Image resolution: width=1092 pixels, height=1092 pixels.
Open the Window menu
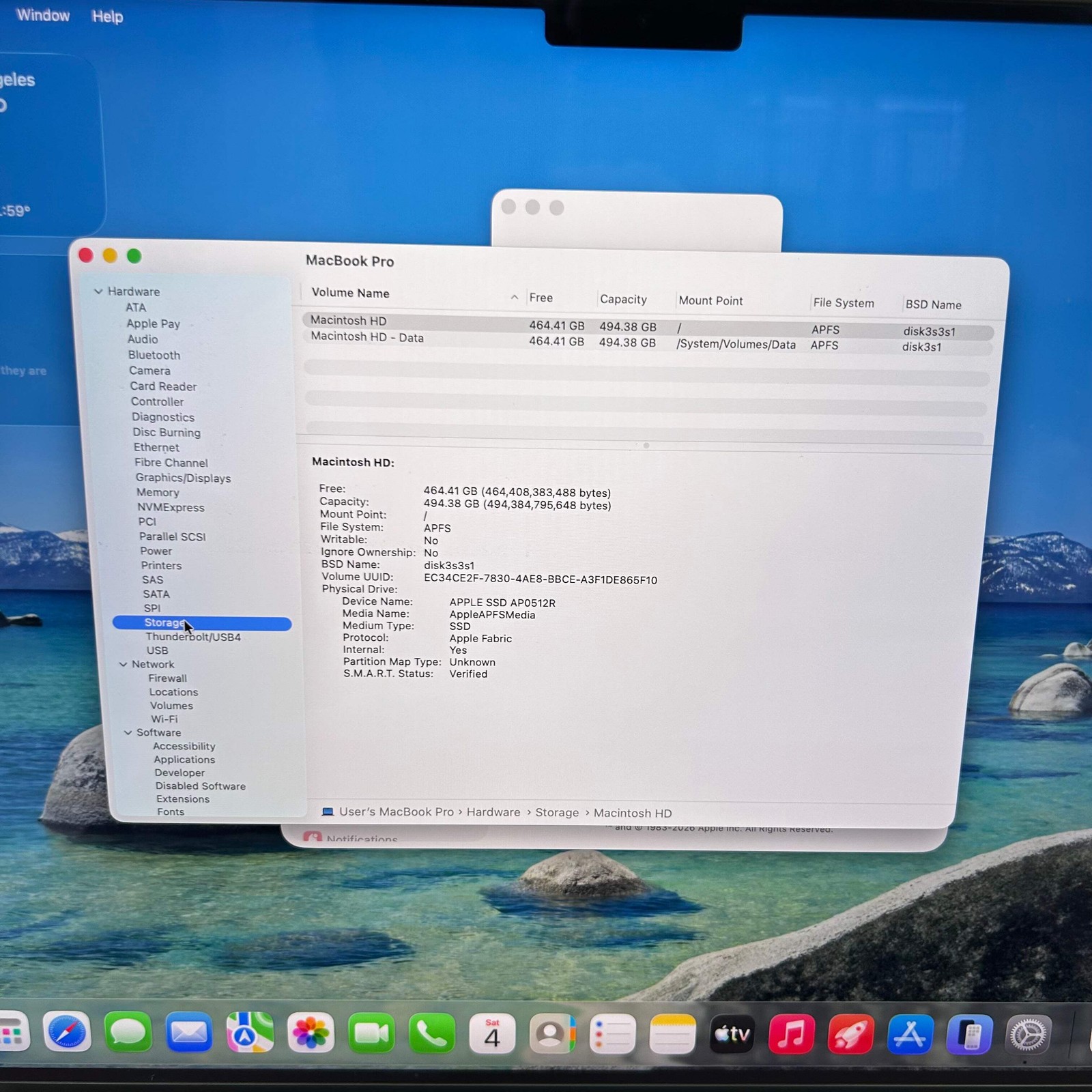(x=43, y=15)
